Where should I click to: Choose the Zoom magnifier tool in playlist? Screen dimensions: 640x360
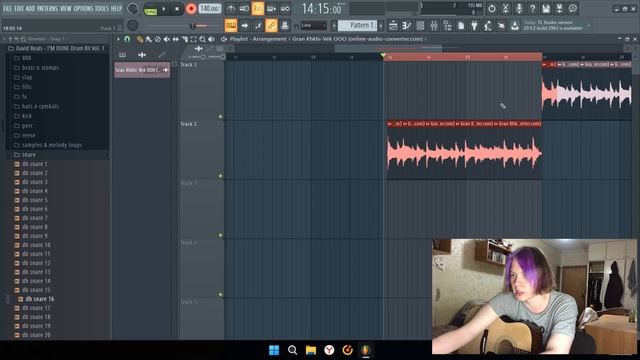tap(202, 39)
